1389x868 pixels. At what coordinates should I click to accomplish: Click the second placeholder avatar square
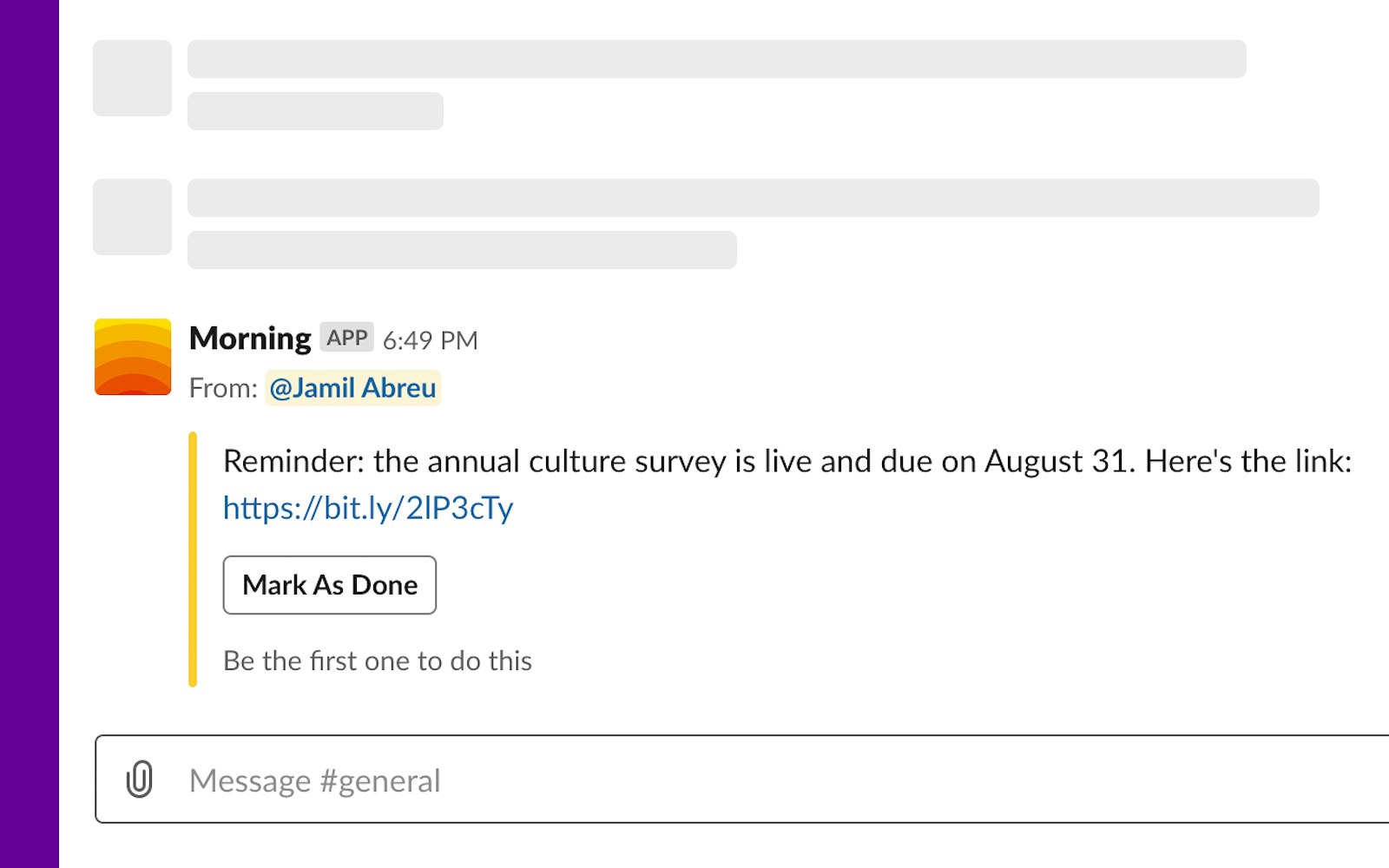coord(133,217)
